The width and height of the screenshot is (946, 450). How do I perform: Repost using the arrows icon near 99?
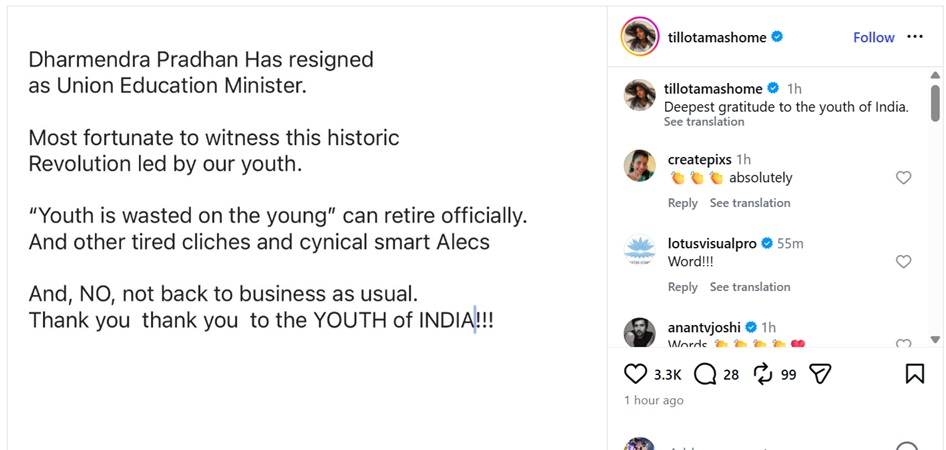click(763, 375)
